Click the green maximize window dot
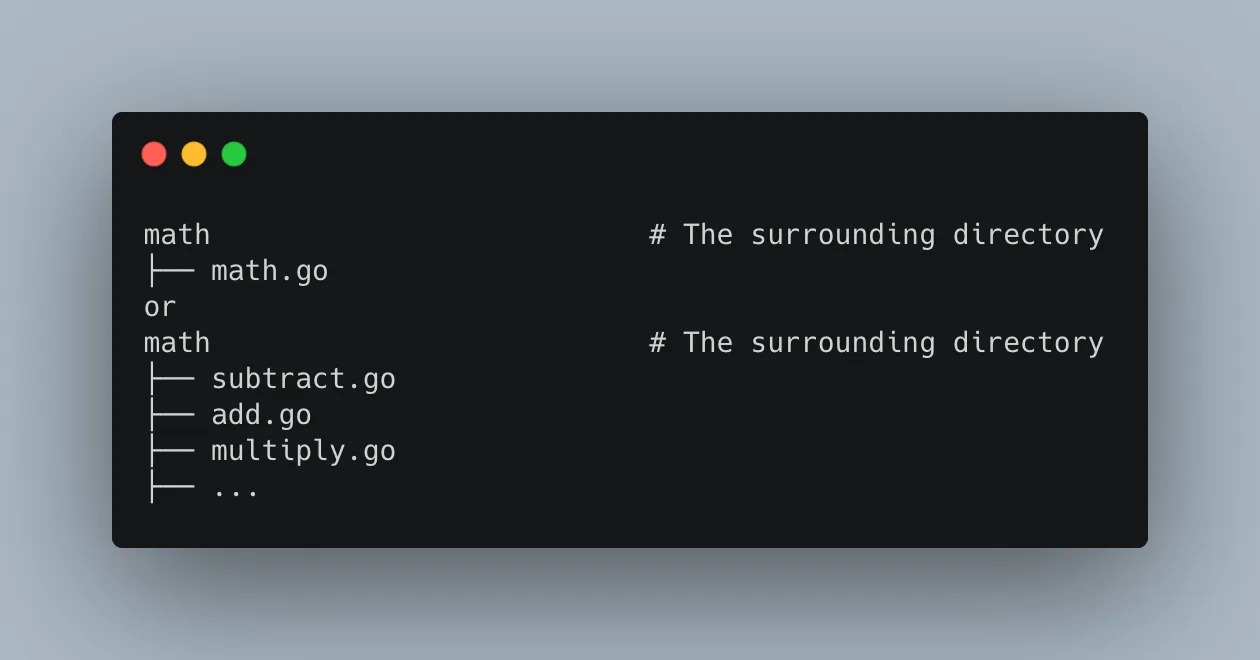This screenshot has width=1260, height=660. coord(234,154)
